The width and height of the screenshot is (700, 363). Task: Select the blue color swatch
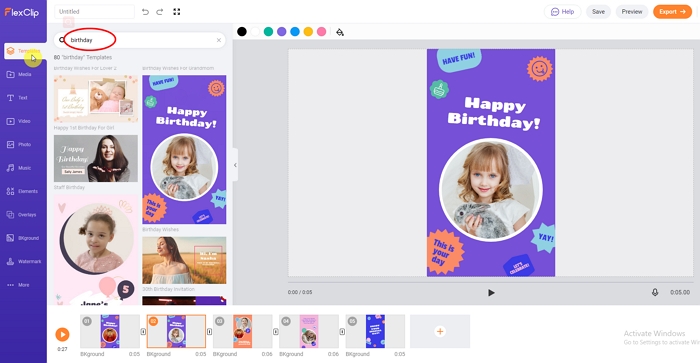point(295,32)
